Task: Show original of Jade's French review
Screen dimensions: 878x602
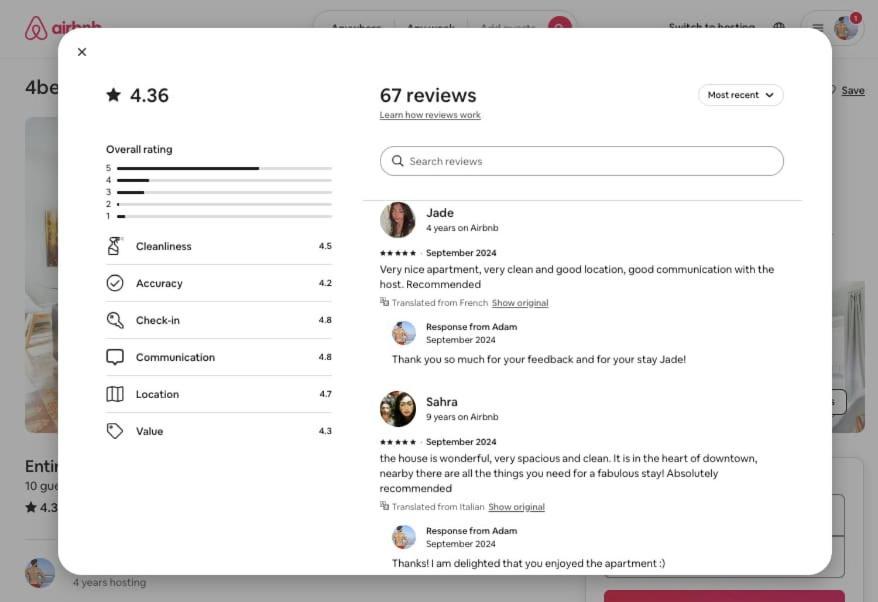Action: click(x=520, y=303)
